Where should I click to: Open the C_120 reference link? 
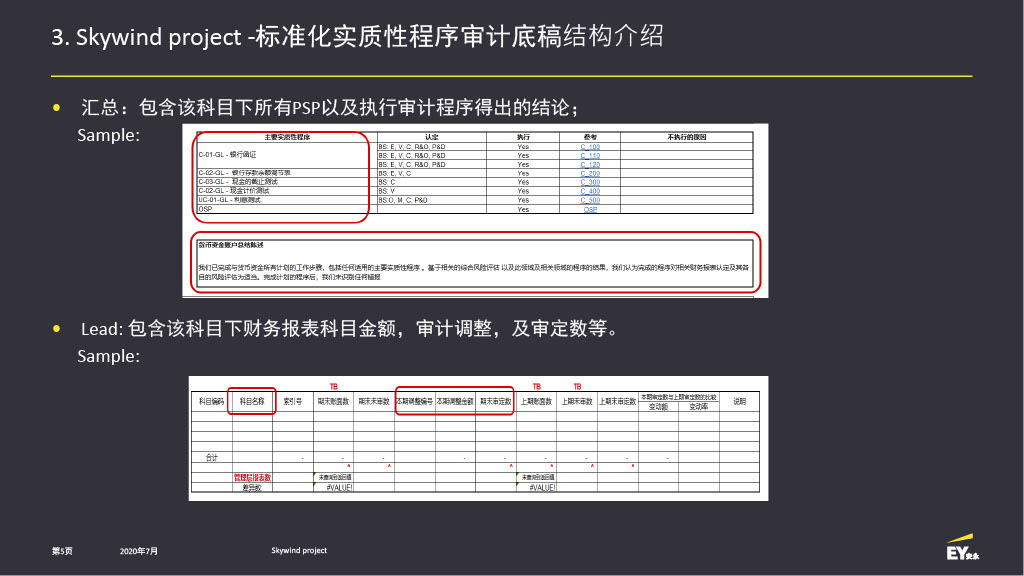click(x=590, y=165)
